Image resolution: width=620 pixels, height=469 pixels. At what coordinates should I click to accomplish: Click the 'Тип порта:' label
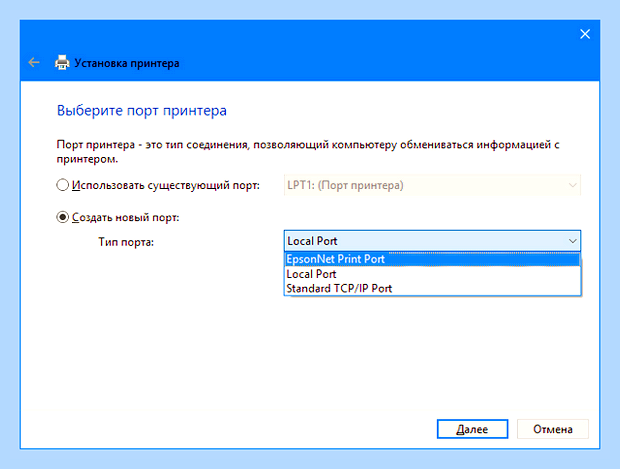(126, 242)
